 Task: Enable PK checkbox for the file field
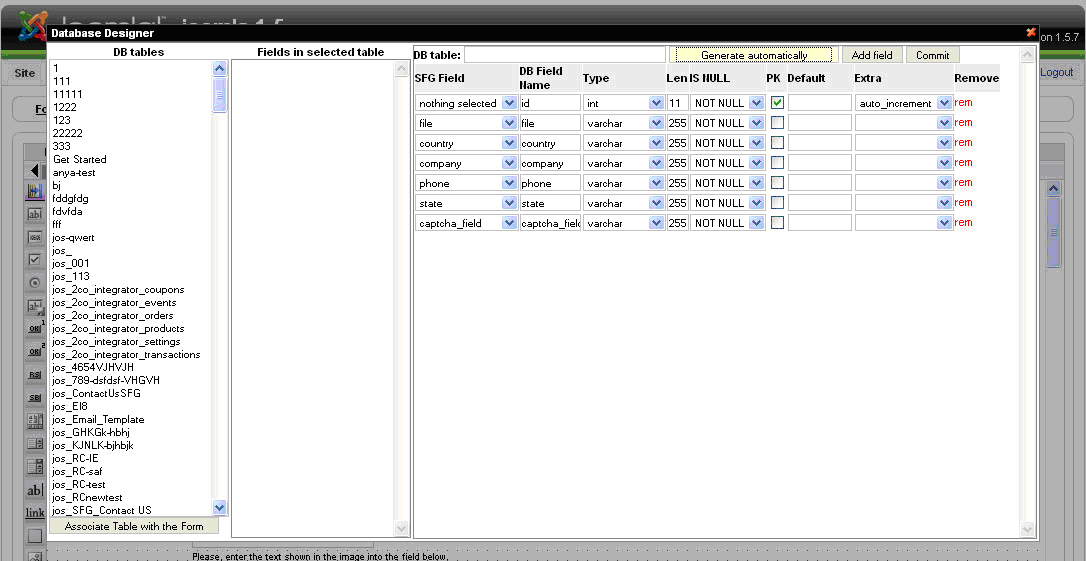777,123
